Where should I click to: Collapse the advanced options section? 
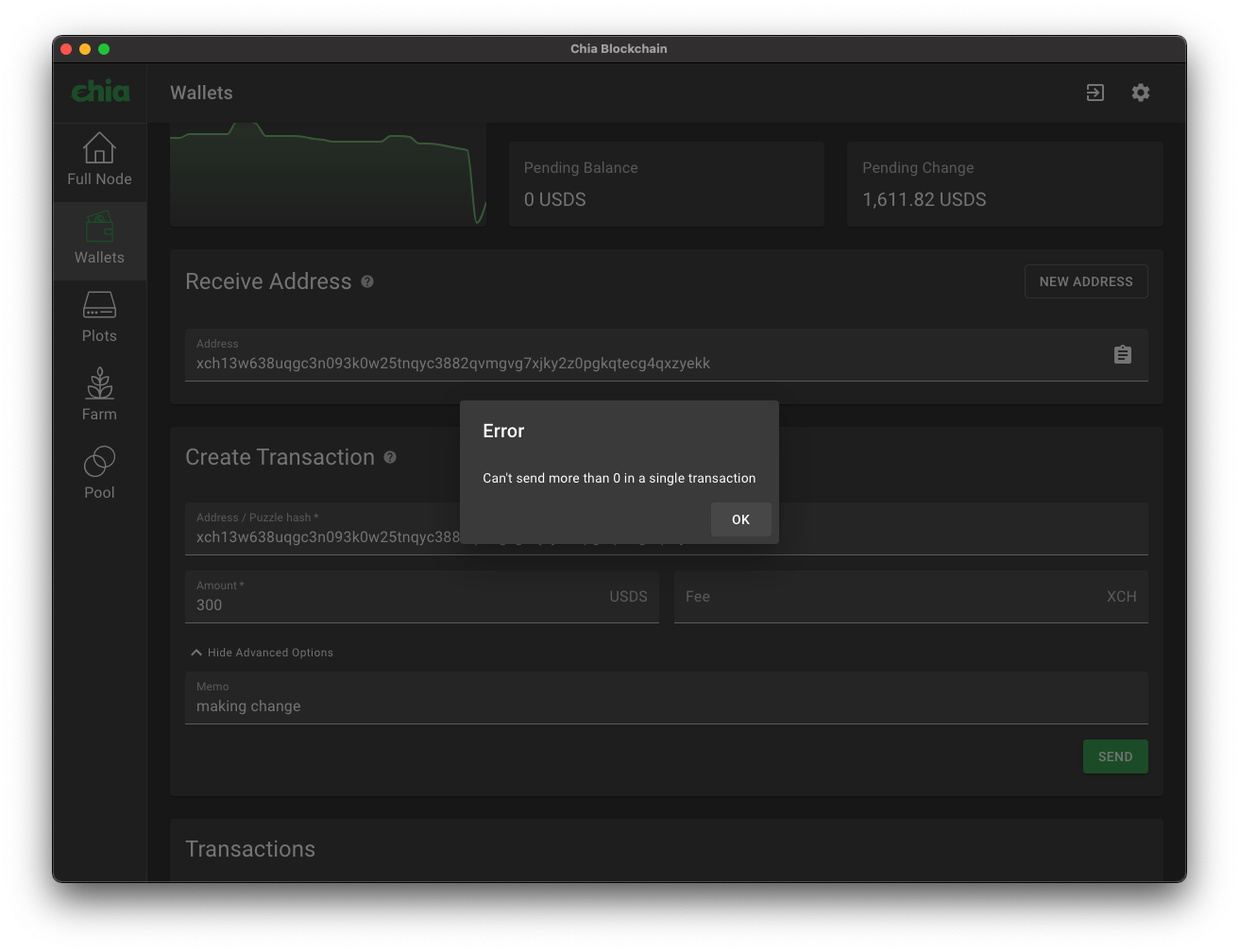click(262, 652)
